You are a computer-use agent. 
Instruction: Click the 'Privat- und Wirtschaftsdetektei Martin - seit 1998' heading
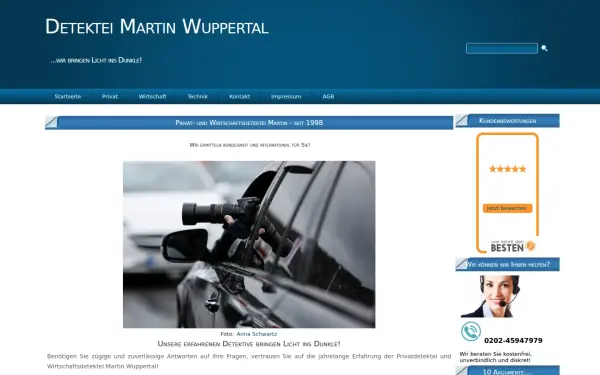(249, 123)
